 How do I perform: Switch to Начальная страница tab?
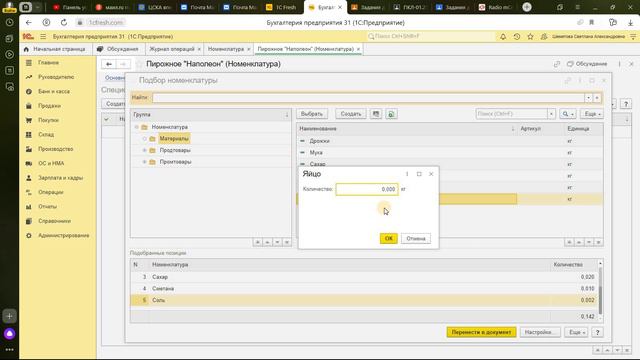pos(55,49)
